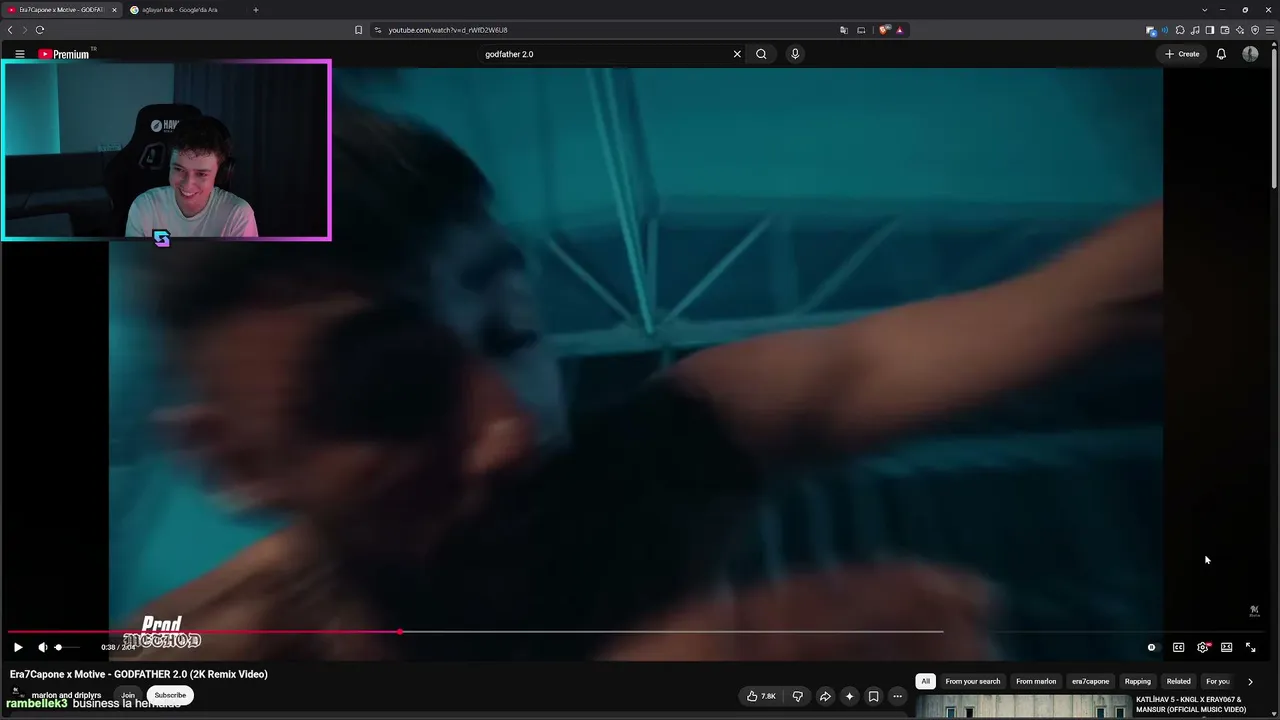Open the channel avatar below the title
Viewport: 1280px width, 720px height.
(17, 692)
